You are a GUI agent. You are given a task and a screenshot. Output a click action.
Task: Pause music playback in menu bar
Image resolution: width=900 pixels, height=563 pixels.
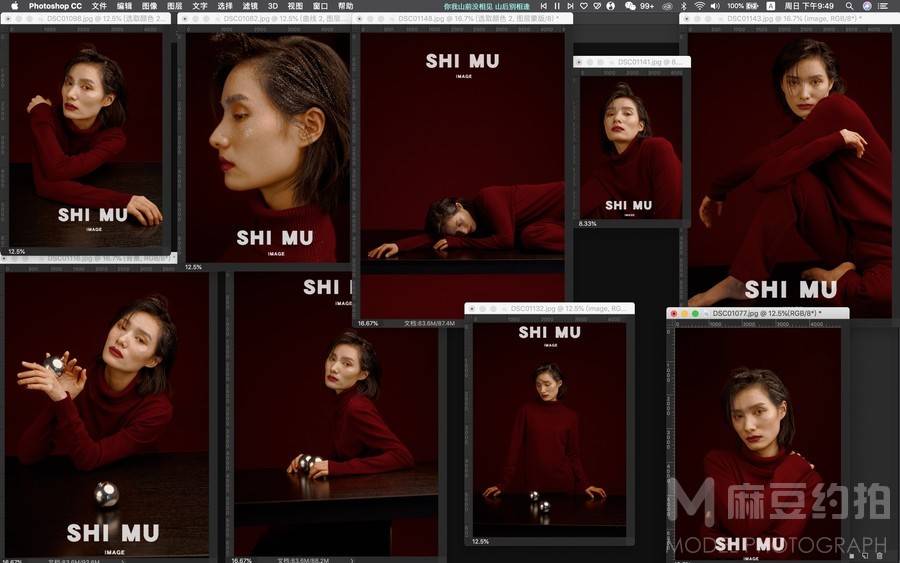point(557,6)
